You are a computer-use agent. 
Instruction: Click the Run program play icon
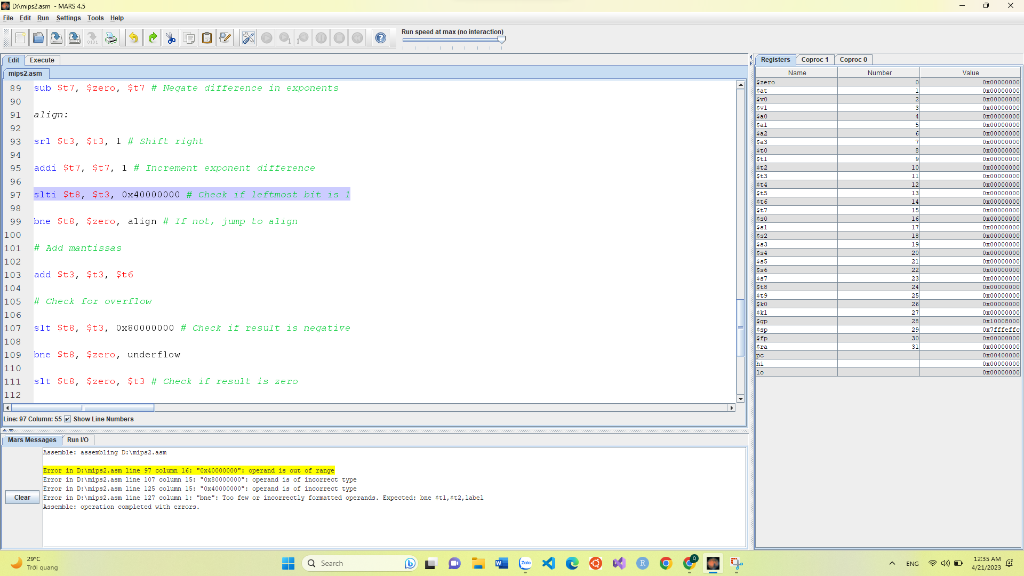coord(266,38)
